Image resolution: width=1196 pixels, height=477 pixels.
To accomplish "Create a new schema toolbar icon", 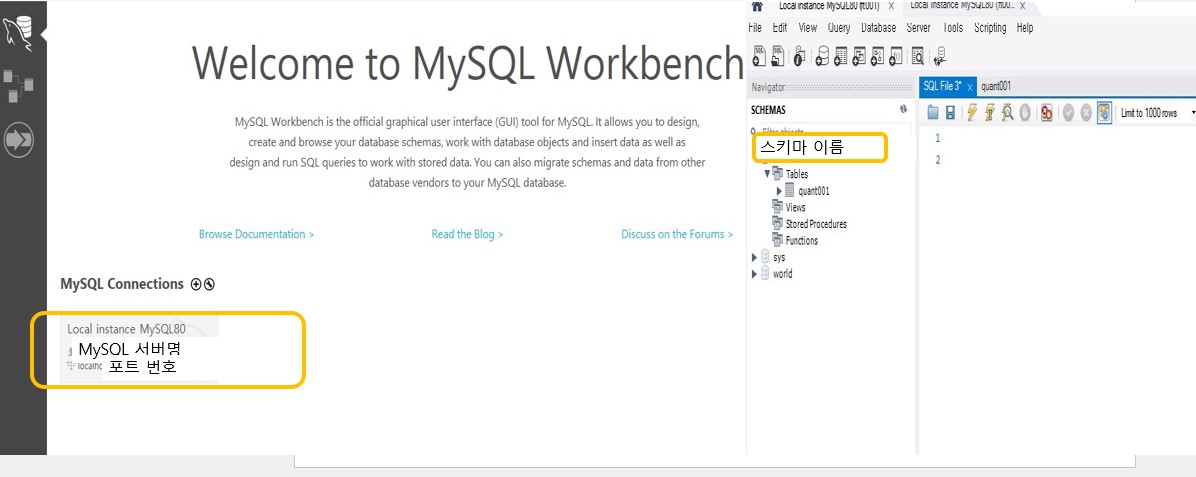I will pyautogui.click(x=822, y=55).
